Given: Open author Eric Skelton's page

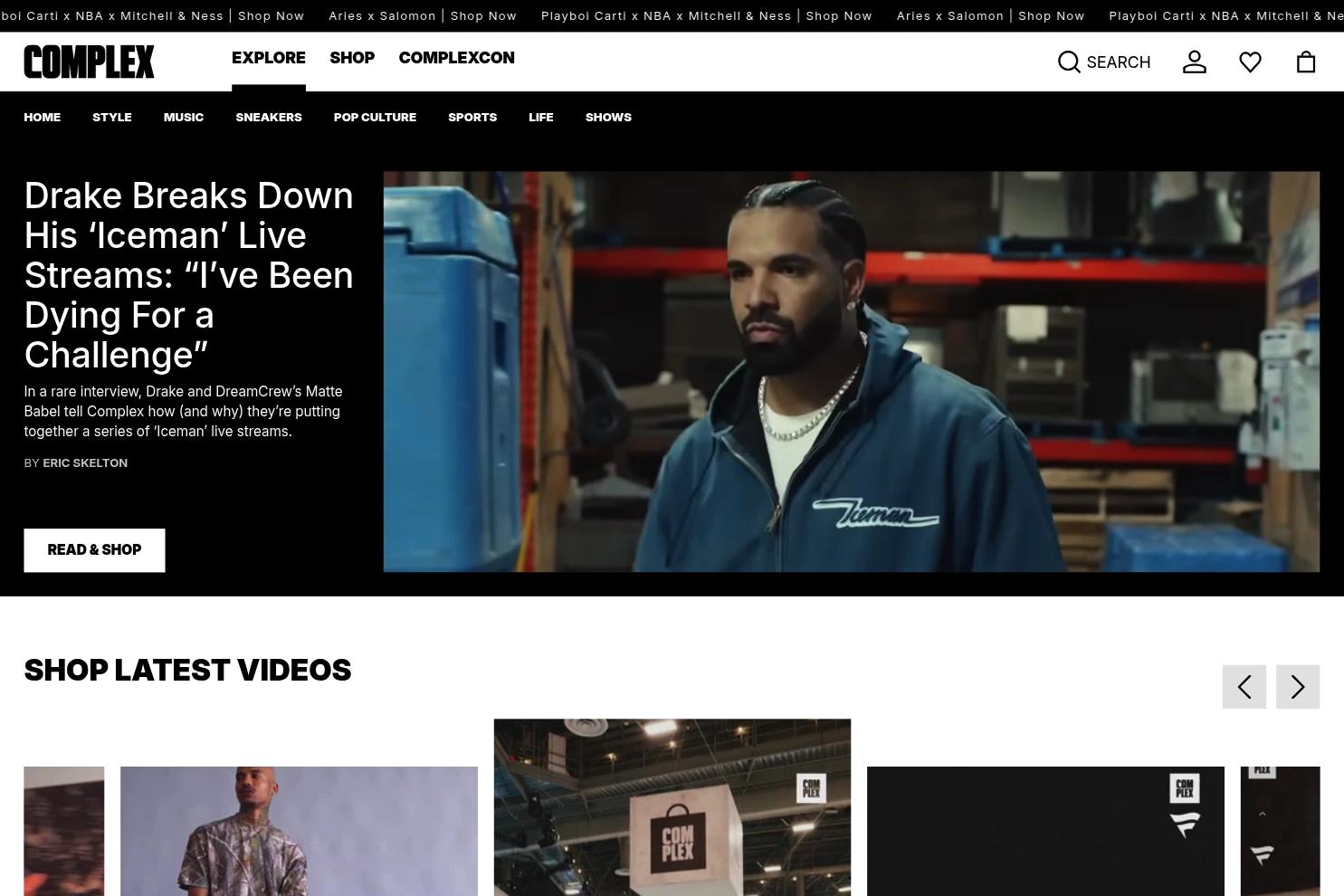Looking at the screenshot, I should tap(85, 462).
